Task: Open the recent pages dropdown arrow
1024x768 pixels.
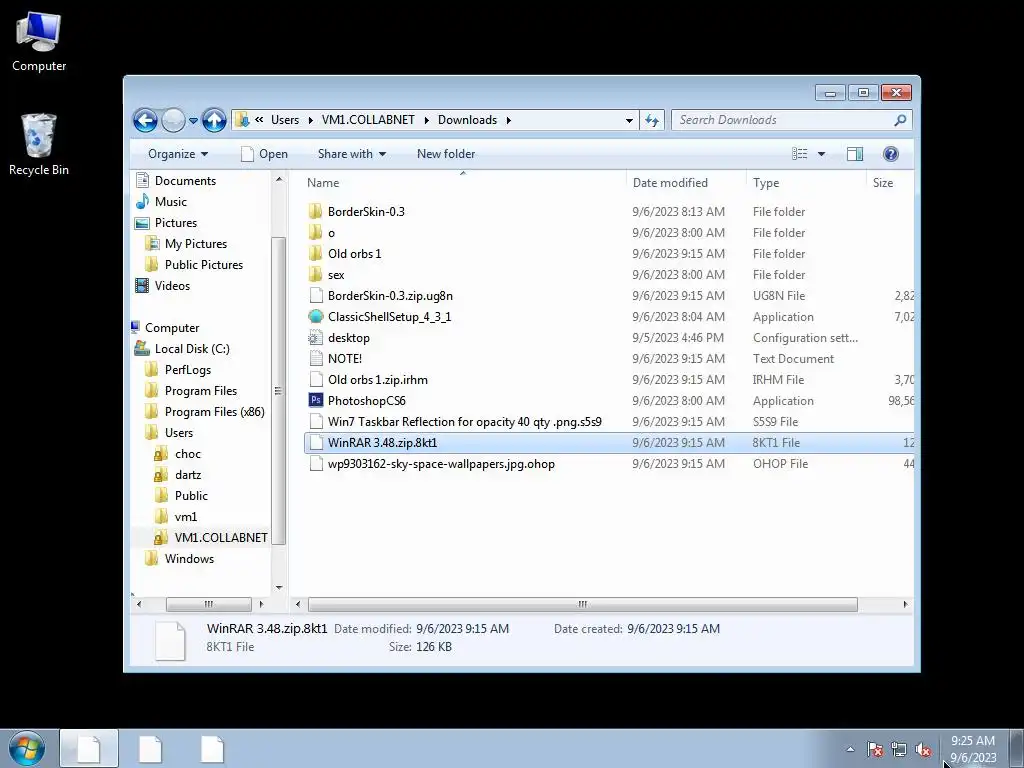Action: click(193, 120)
